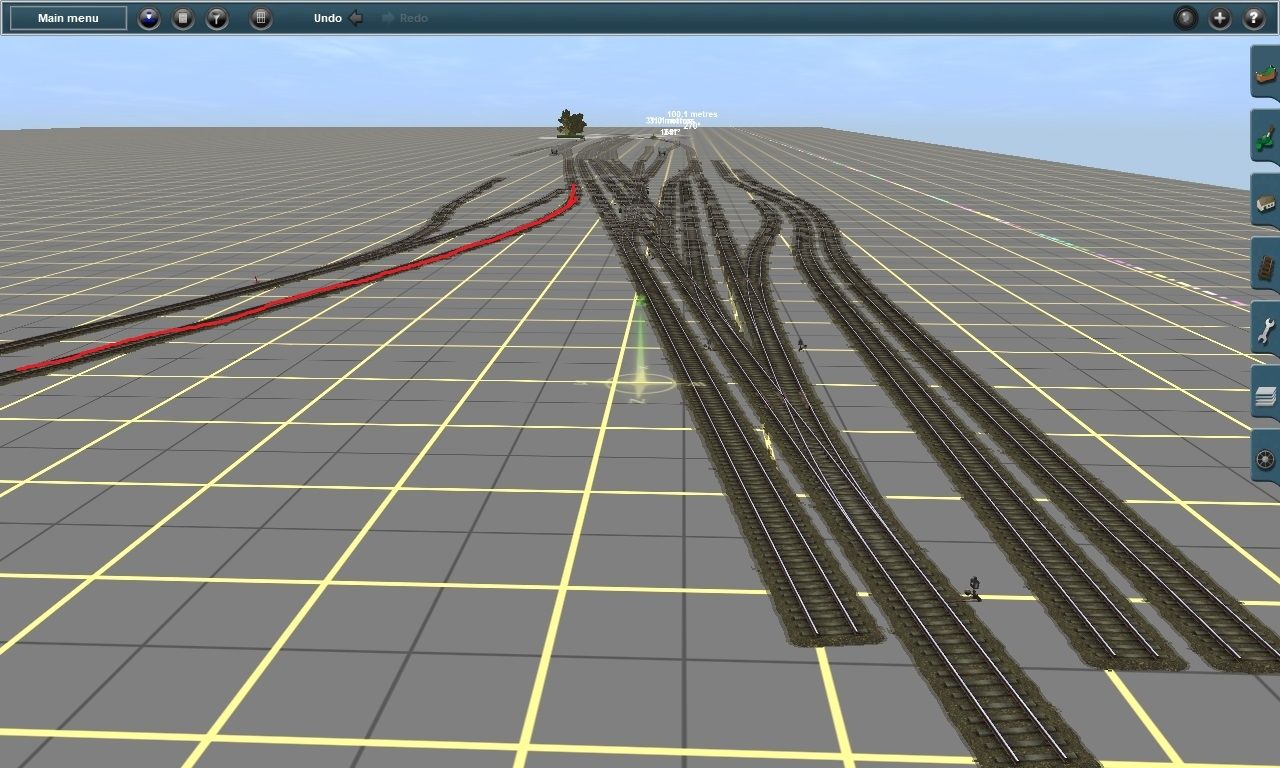This screenshot has width=1280, height=768.
Task: Click the green compass marker on the ground
Action: pyautogui.click(x=638, y=382)
